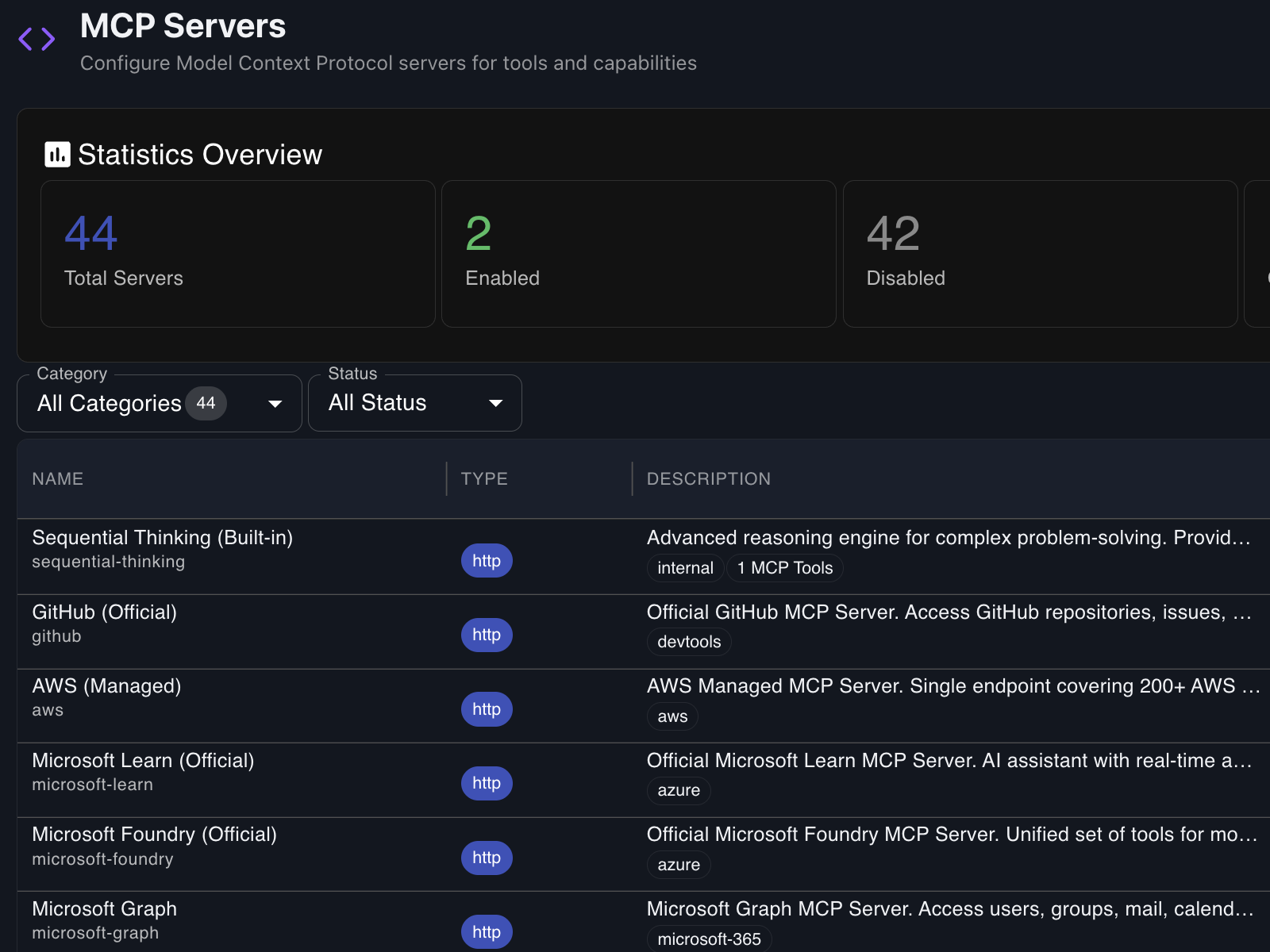This screenshot has width=1270, height=952.
Task: Click the http badge for Microsoft Graph
Action: pos(487,932)
